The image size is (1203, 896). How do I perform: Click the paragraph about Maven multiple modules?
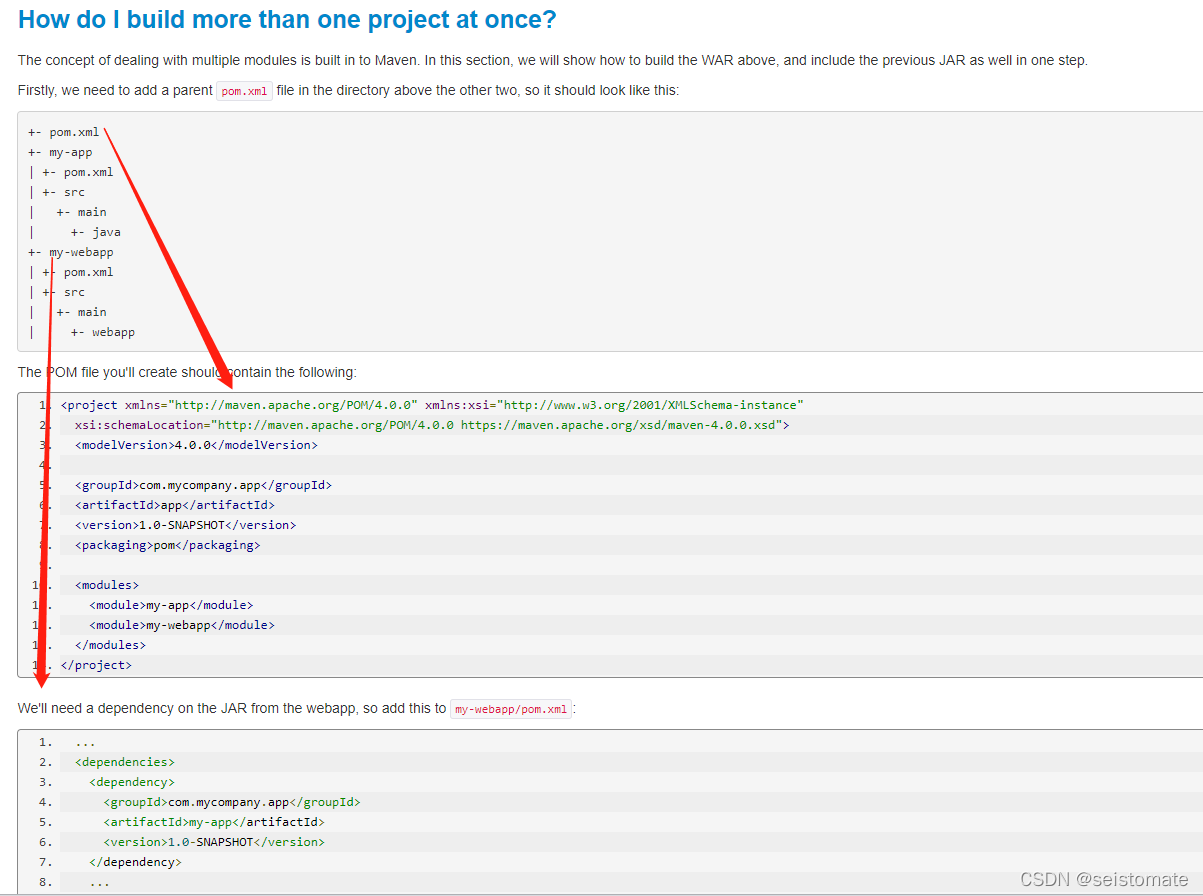point(552,60)
